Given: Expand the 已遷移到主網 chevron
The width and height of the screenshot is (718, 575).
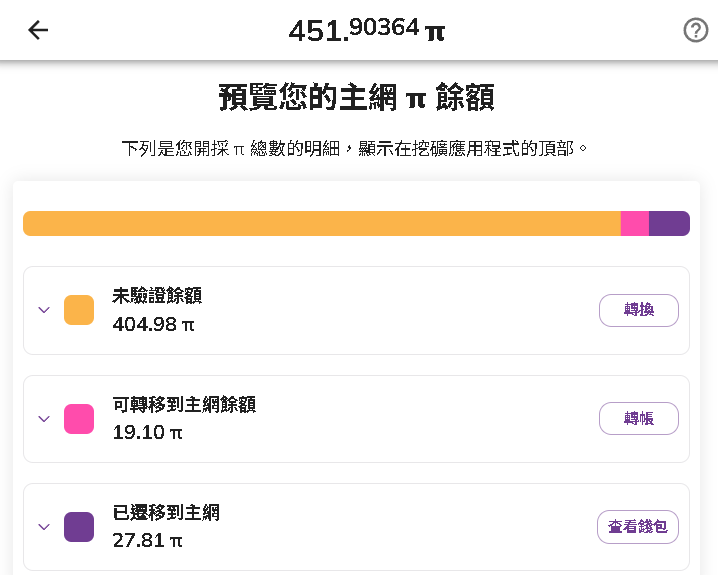Looking at the screenshot, I should click(x=44, y=526).
